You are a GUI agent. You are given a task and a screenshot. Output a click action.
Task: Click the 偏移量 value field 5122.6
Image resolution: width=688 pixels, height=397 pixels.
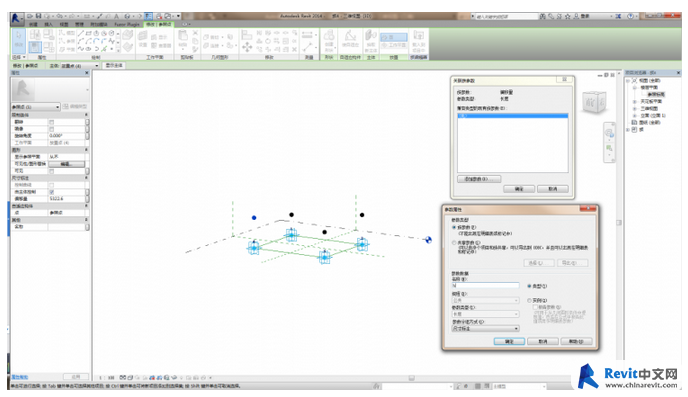point(67,199)
